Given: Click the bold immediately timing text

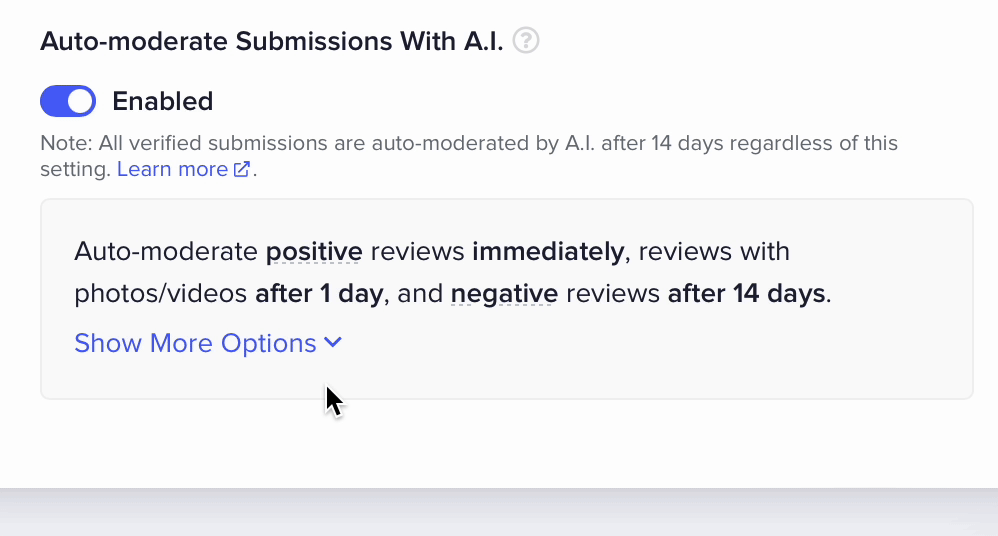Looking at the screenshot, I should [548, 251].
